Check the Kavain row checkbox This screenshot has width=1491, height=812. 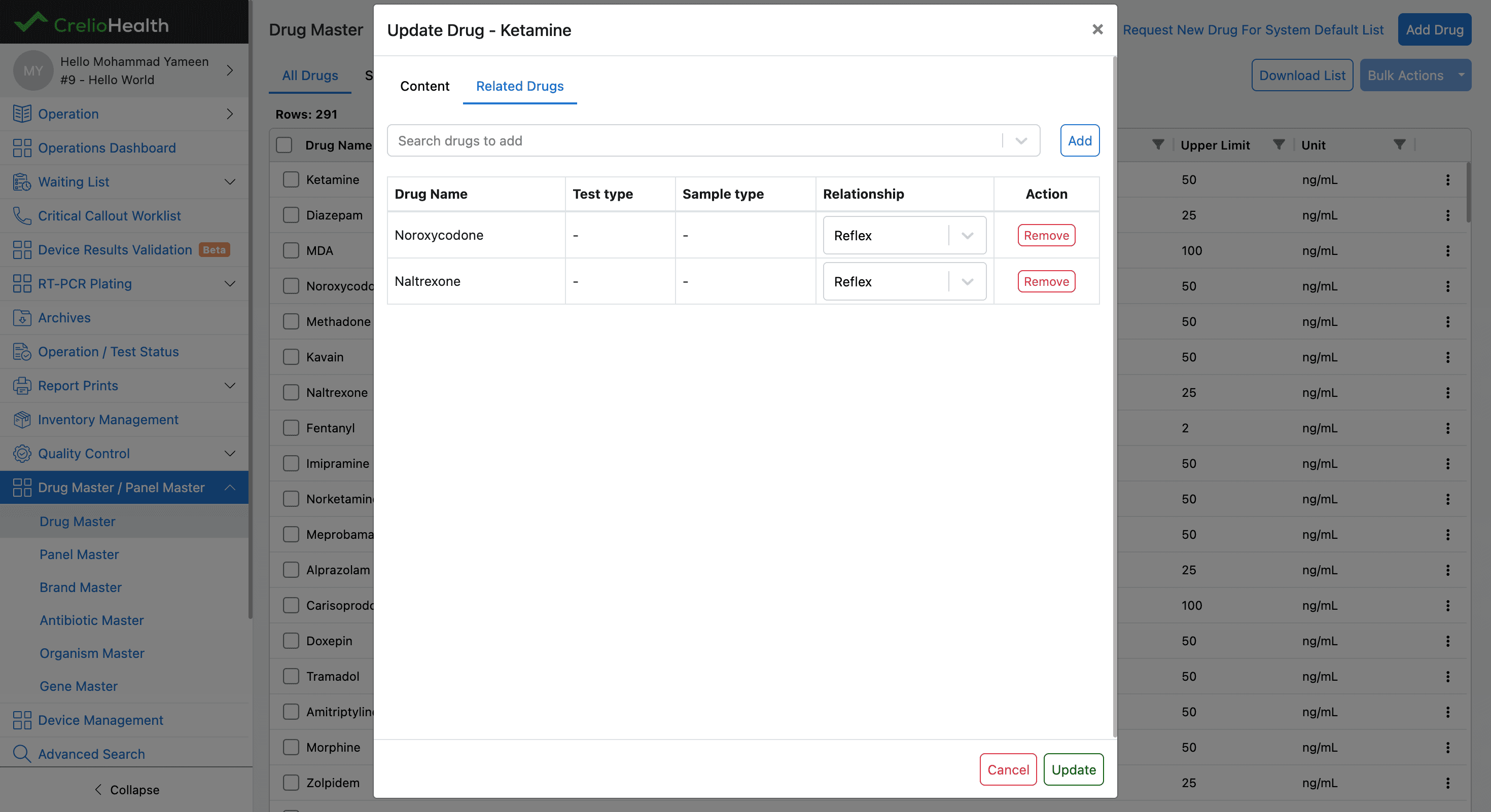coord(291,357)
